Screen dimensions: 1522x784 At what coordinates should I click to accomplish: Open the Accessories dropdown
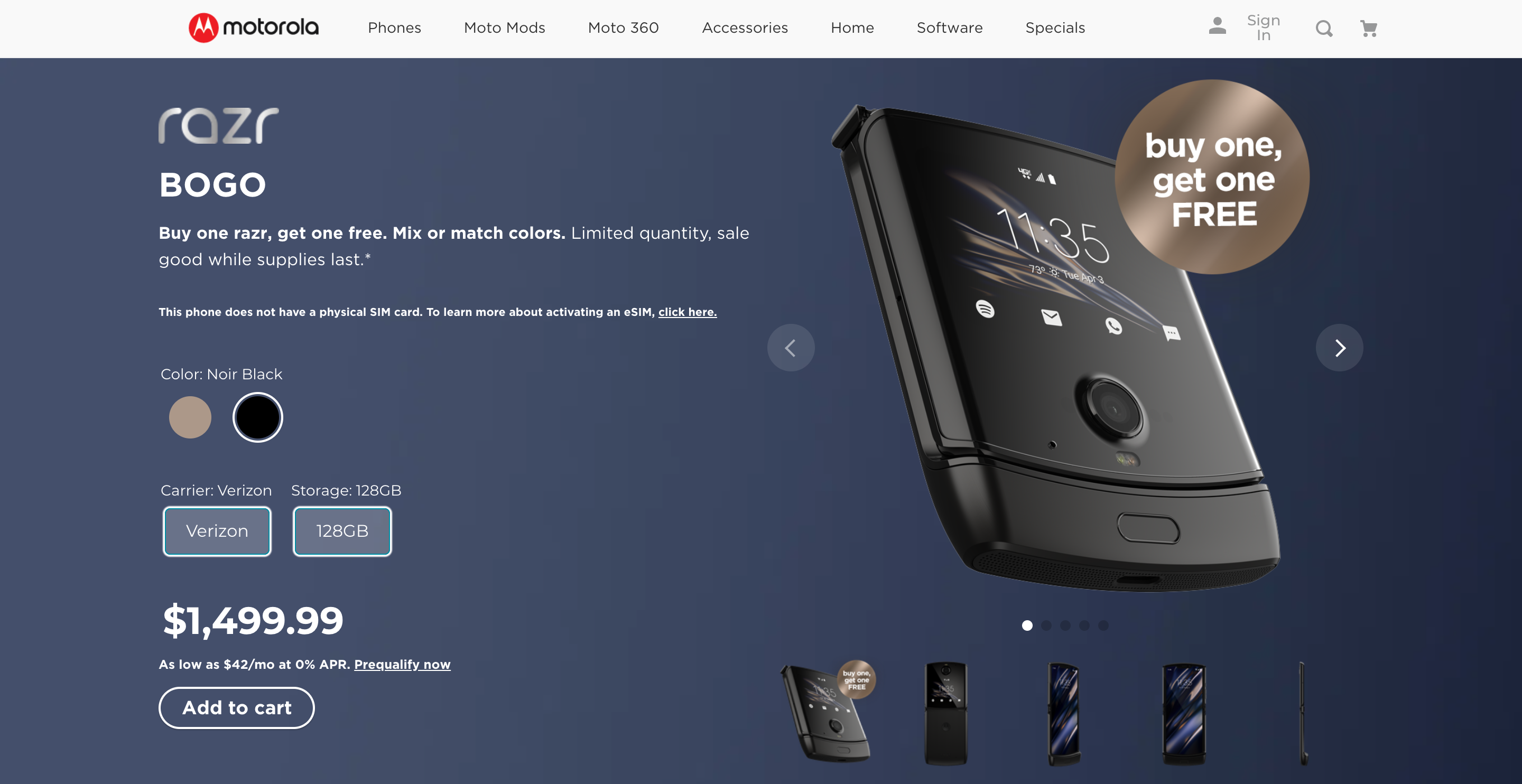[x=744, y=27]
